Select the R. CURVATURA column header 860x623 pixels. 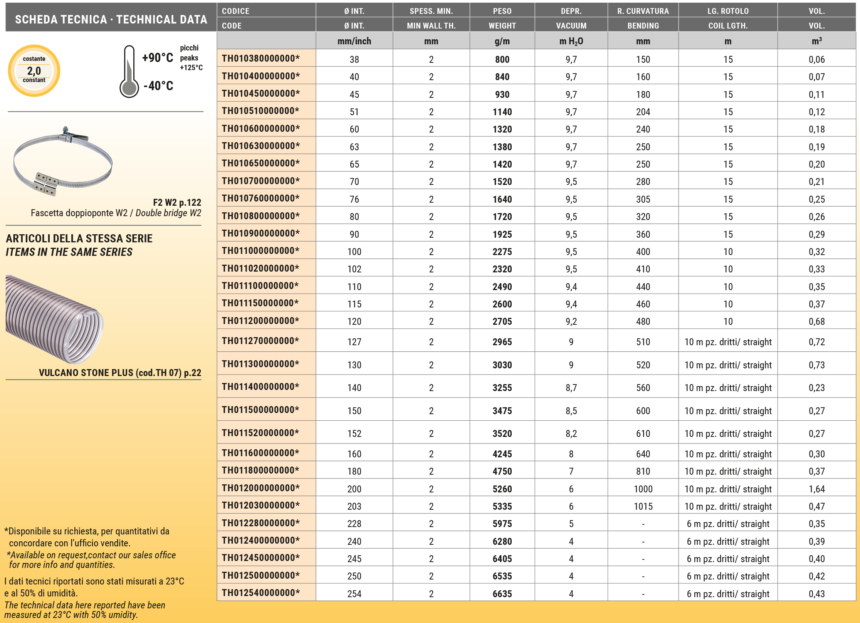(x=642, y=9)
